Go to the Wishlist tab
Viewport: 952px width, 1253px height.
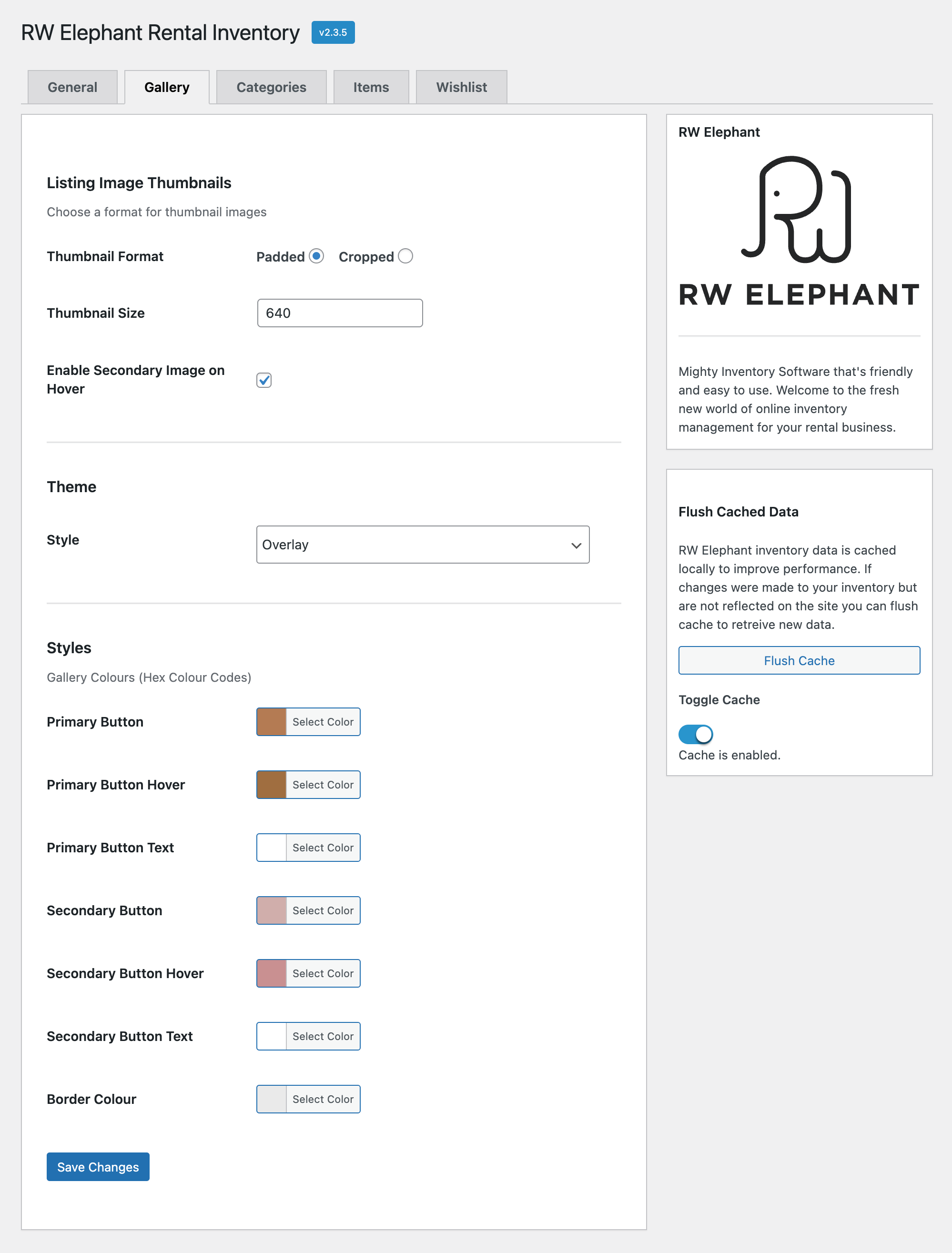(x=461, y=87)
